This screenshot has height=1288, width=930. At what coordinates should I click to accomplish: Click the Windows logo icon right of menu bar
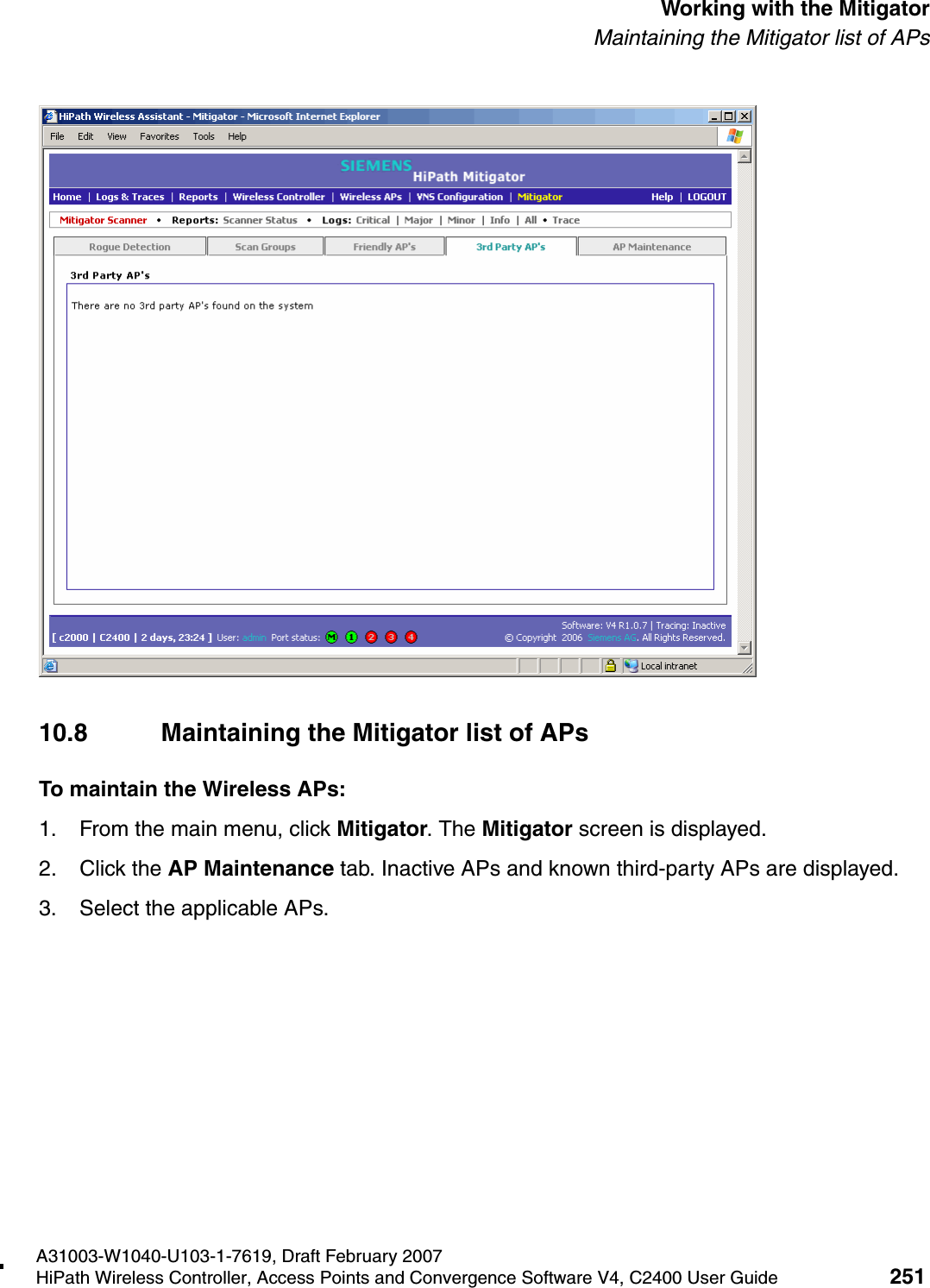click(x=734, y=135)
